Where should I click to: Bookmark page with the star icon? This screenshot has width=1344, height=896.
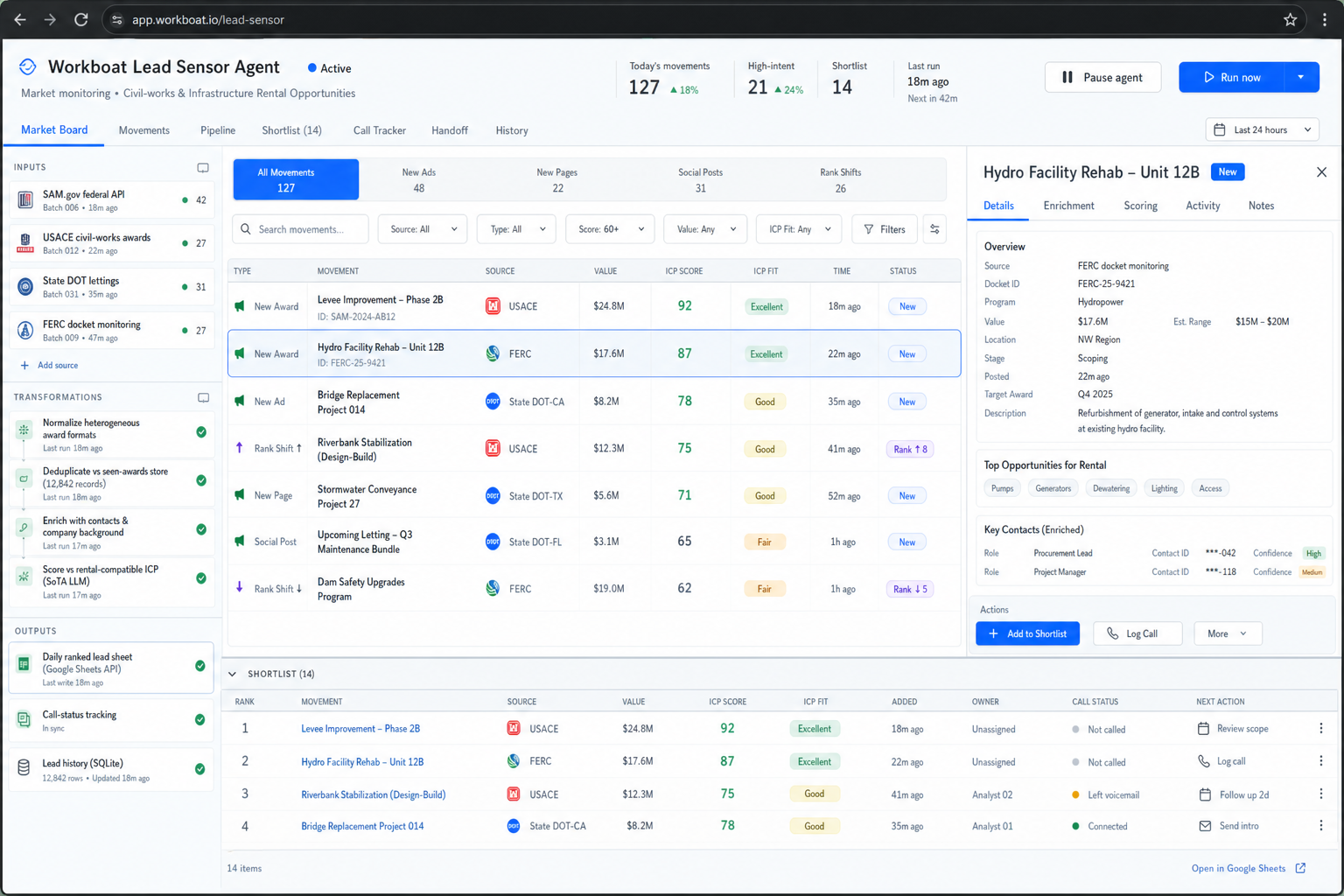coord(1290,19)
